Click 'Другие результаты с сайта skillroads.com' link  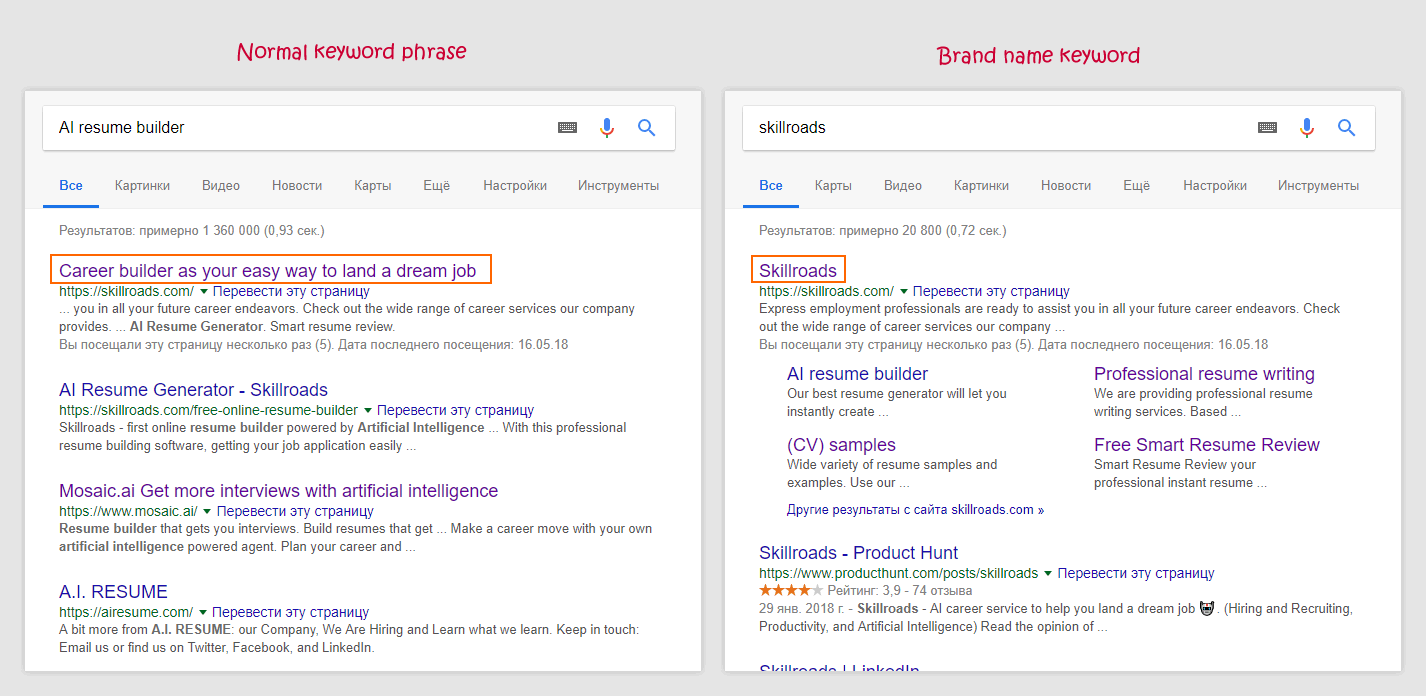coord(915,510)
